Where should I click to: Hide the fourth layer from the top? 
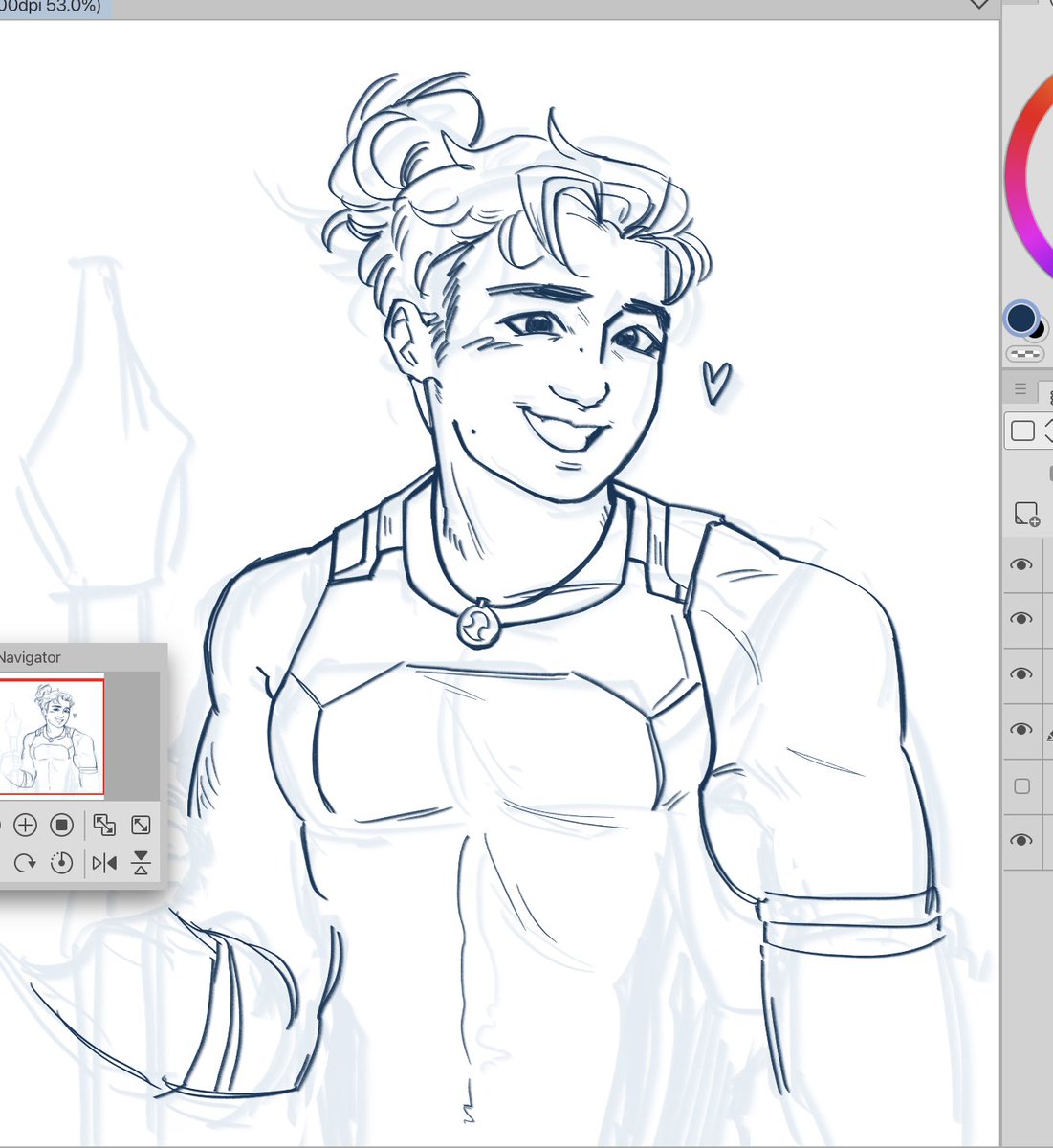[x=1021, y=730]
